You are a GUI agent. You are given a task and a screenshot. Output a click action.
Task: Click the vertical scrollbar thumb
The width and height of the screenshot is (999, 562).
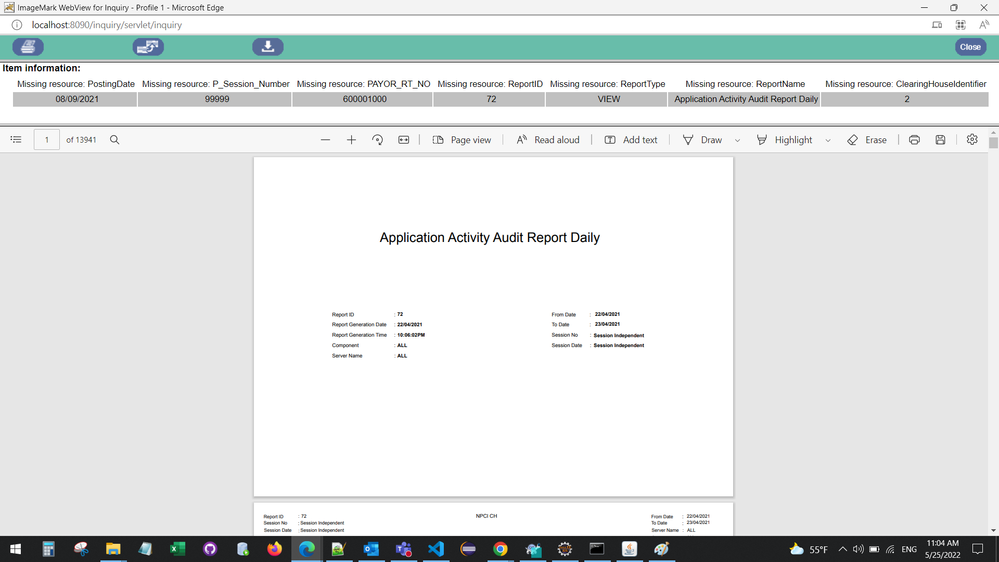tap(993, 143)
